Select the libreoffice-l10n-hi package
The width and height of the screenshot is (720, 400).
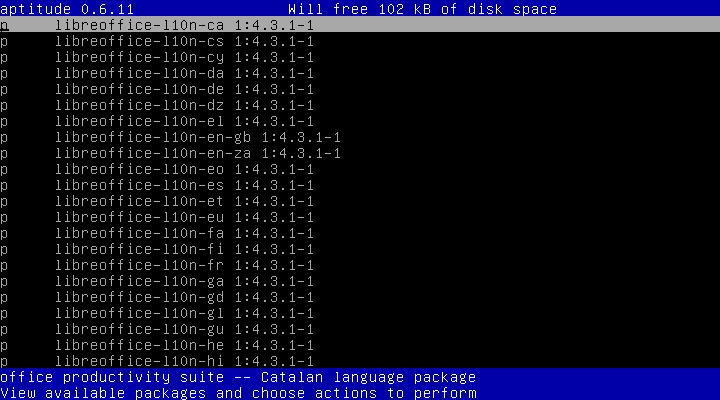click(360, 361)
